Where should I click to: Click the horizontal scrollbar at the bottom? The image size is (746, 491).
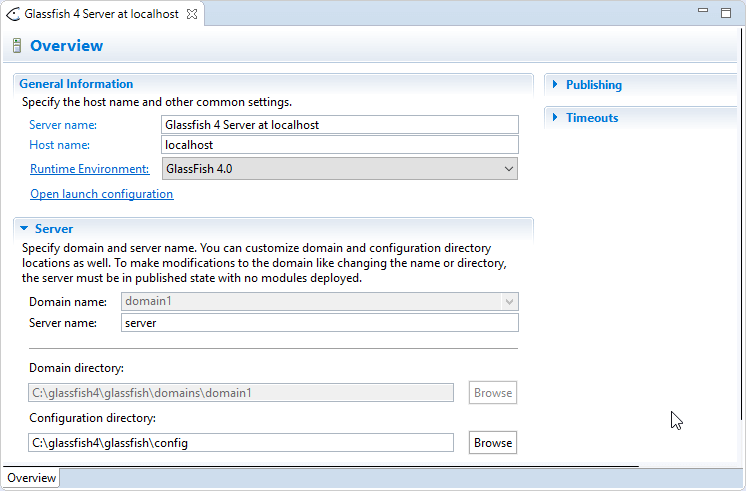tap(321, 466)
